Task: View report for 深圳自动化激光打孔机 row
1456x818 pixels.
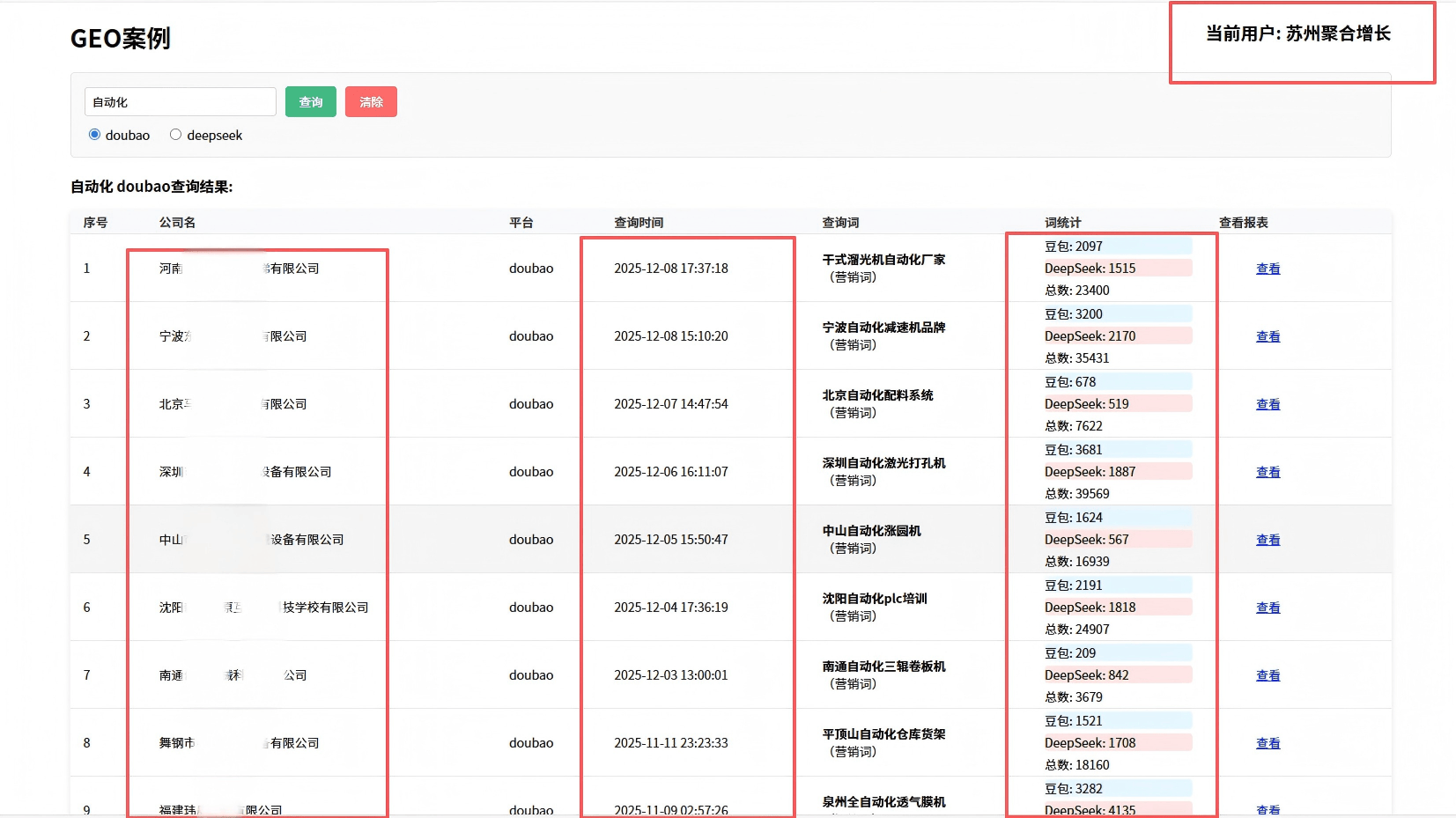Action: point(1268,472)
